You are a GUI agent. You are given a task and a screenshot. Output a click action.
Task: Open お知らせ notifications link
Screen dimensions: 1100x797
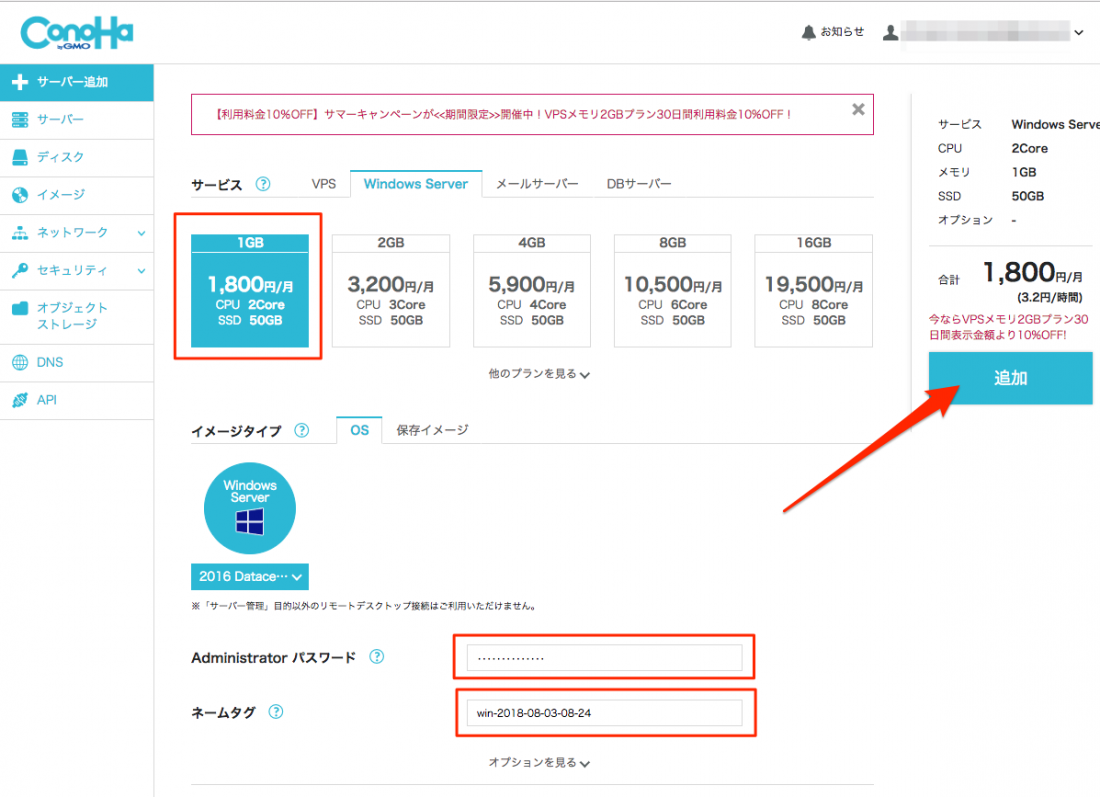click(842, 32)
